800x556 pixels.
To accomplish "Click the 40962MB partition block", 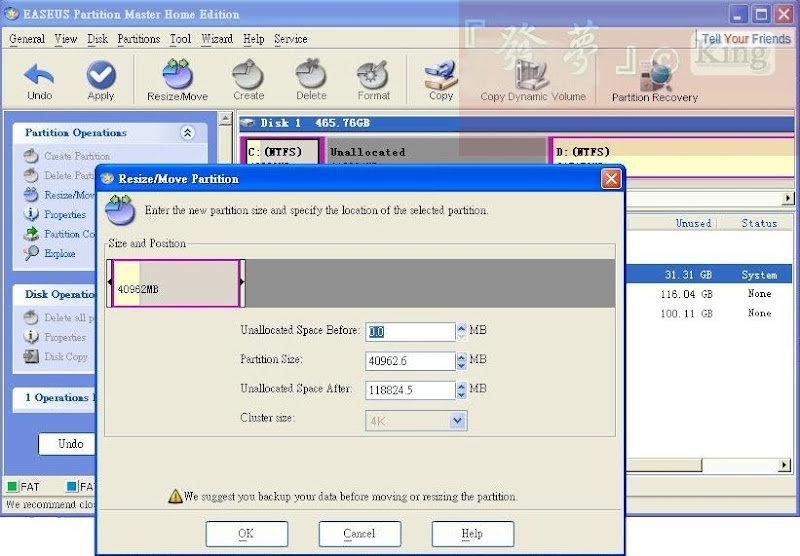I will click(176, 283).
